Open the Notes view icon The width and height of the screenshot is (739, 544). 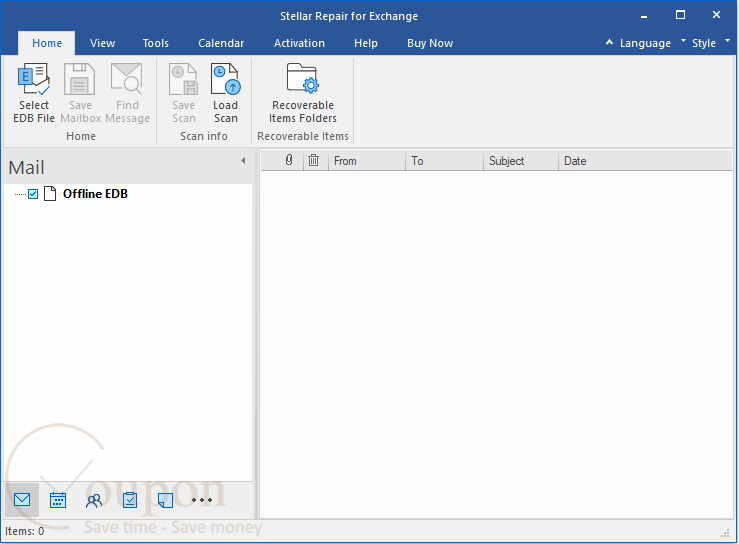click(x=165, y=500)
